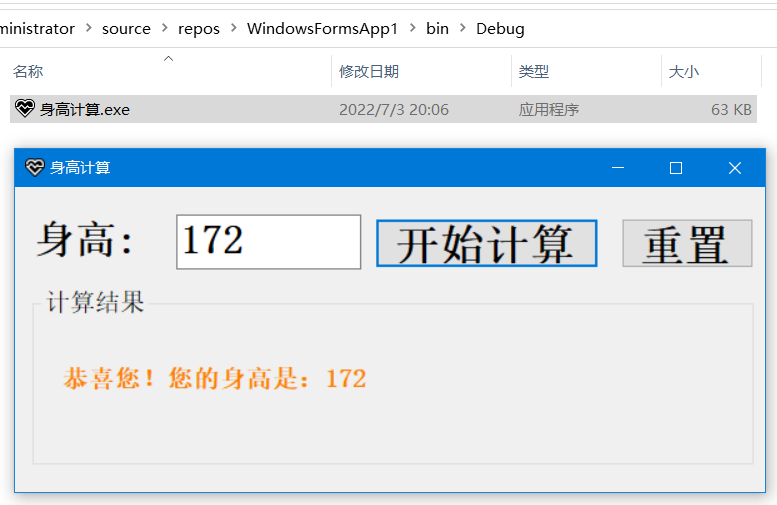Go to repos in the address path
Viewport: 777px width, 505px height.
coord(199,29)
